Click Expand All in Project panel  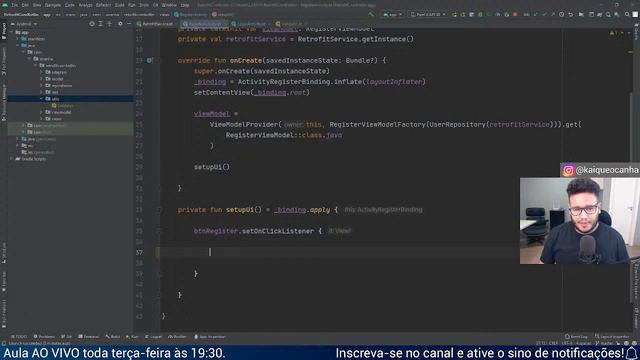pos(101,24)
